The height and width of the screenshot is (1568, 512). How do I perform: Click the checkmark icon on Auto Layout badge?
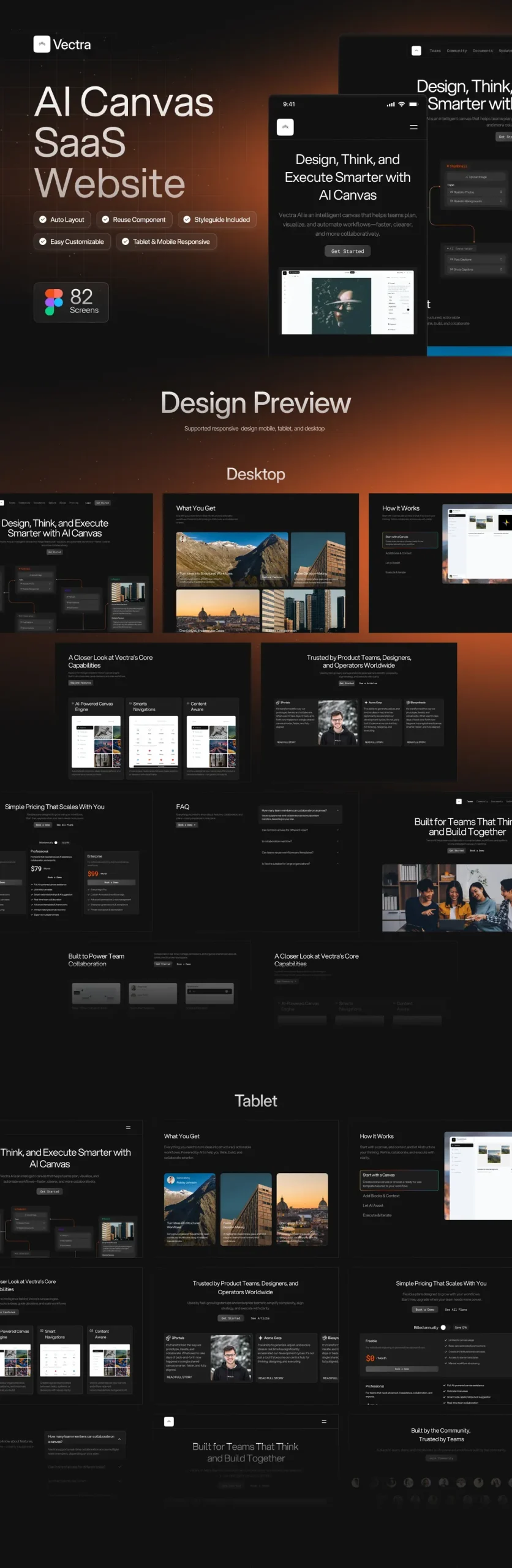pos(43,220)
